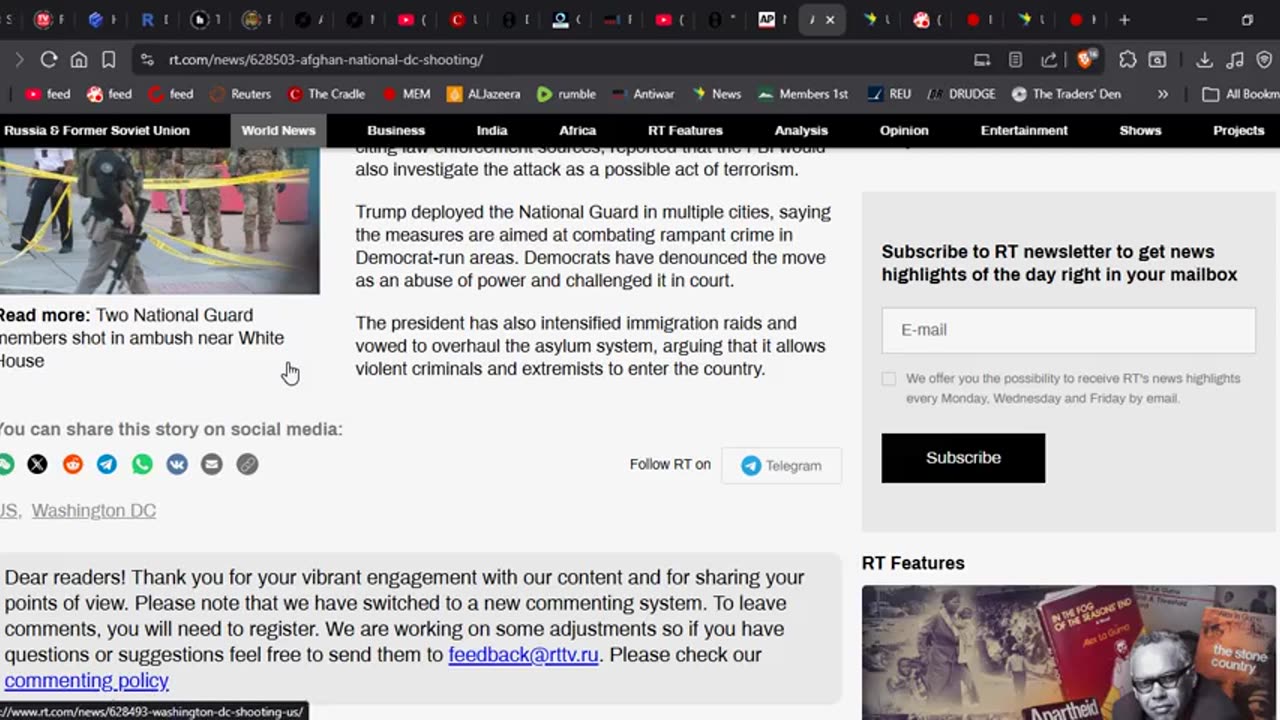
Task: Share story on Telegram icon
Action: click(107, 464)
